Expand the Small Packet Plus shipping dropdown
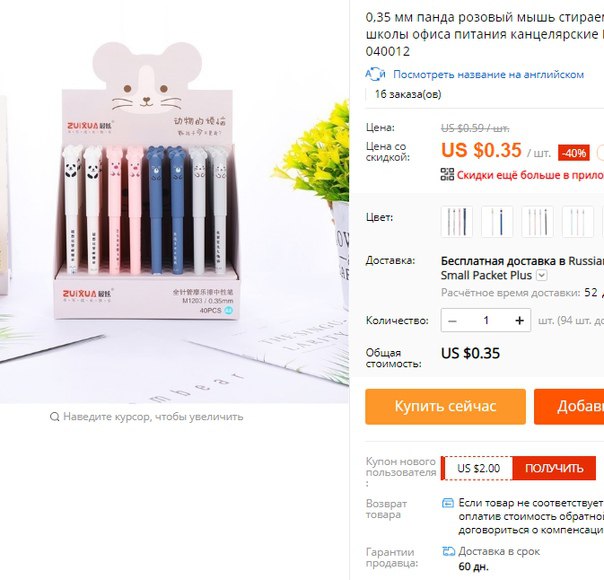This screenshot has width=604, height=580. [542, 275]
